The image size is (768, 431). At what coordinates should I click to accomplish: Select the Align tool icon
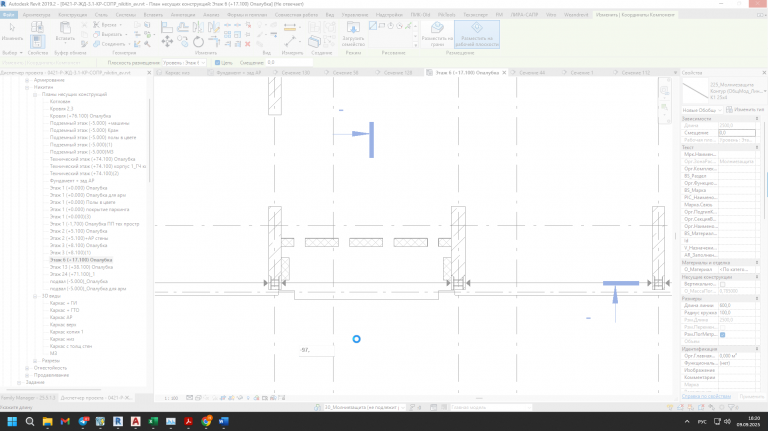tap(167, 27)
